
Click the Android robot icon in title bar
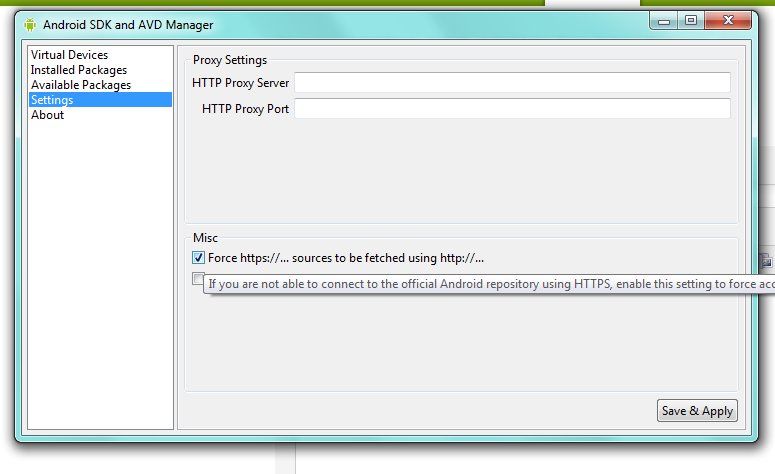pyautogui.click(x=30, y=24)
